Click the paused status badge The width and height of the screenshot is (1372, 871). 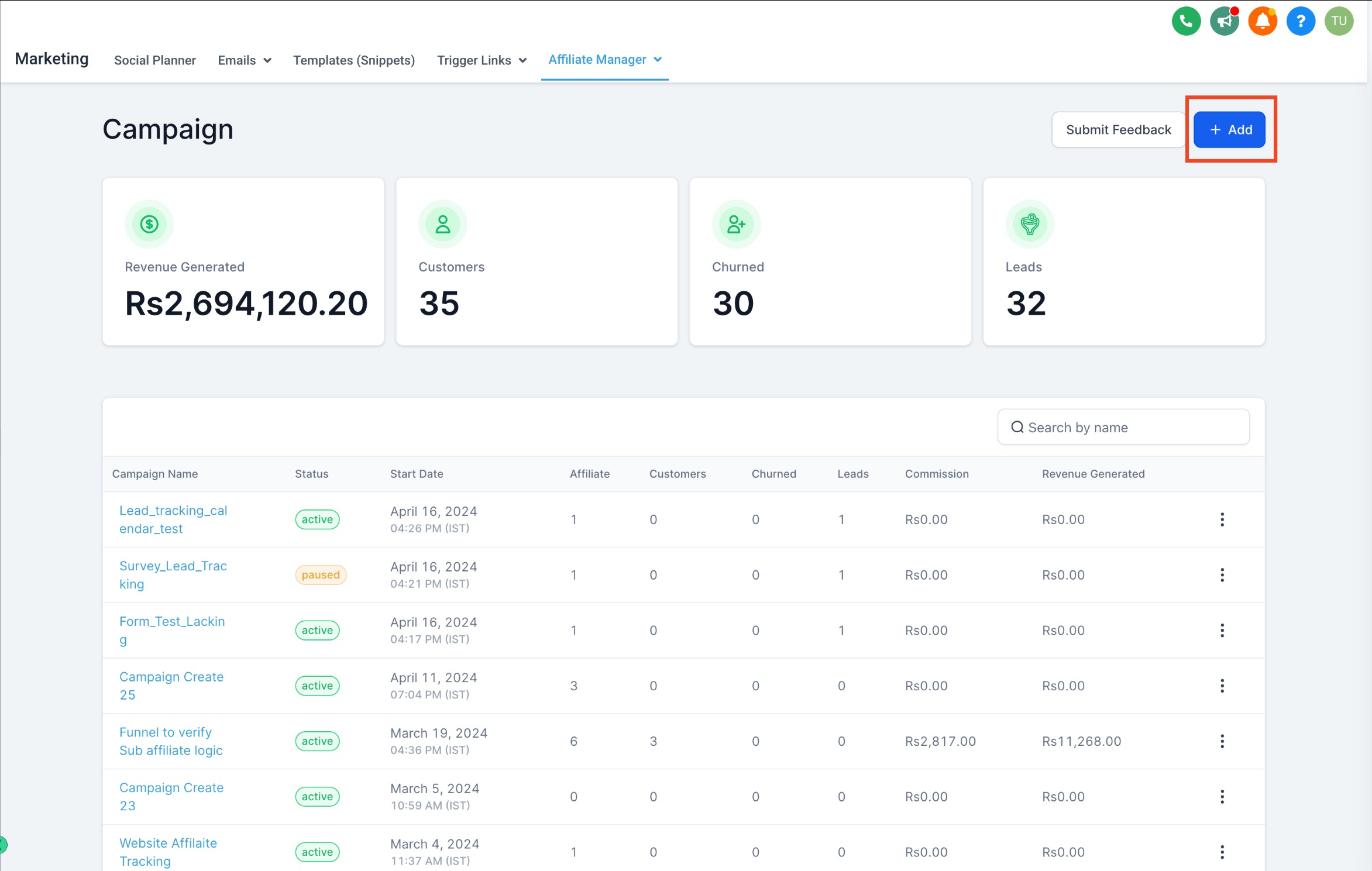coord(321,575)
